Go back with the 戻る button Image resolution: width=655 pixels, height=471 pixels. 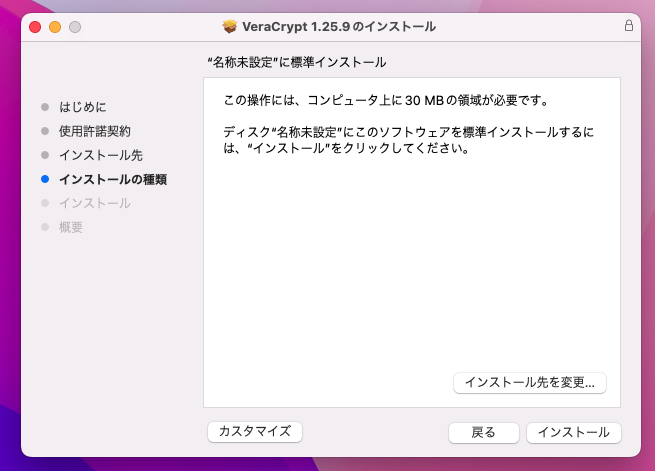tap(483, 432)
